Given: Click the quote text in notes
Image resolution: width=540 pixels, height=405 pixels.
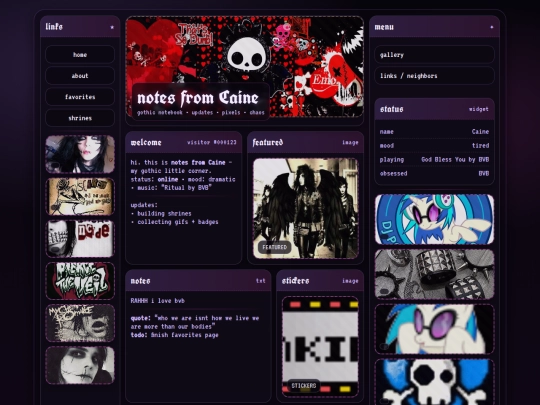Looking at the screenshot, I should (195, 322).
